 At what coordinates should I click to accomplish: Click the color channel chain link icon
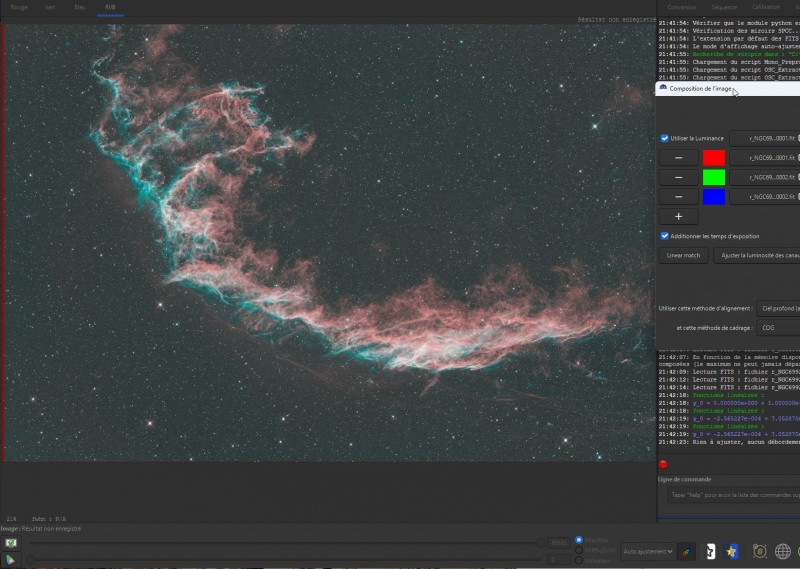pyautogui.click(x=687, y=552)
